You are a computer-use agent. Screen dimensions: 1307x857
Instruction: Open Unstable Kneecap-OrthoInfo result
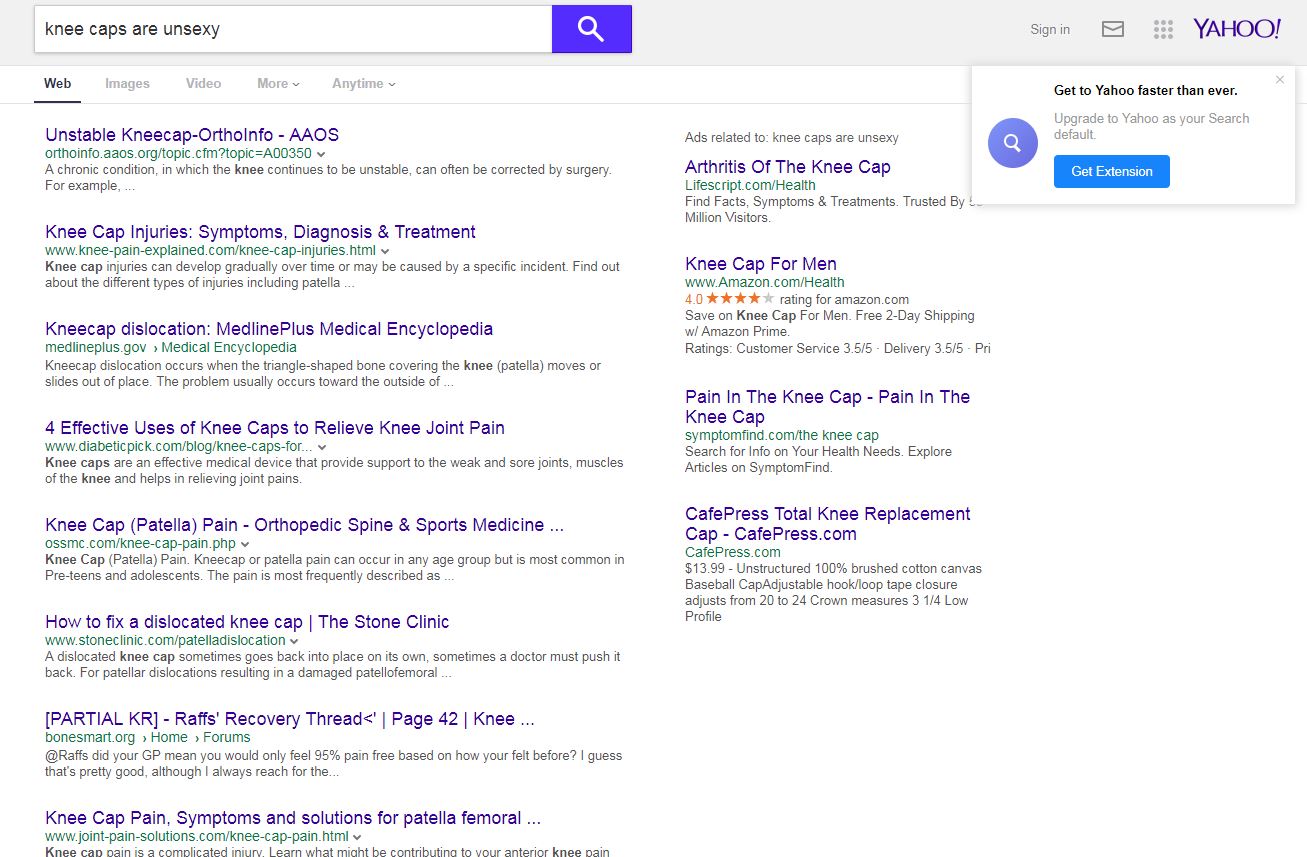[x=192, y=135]
